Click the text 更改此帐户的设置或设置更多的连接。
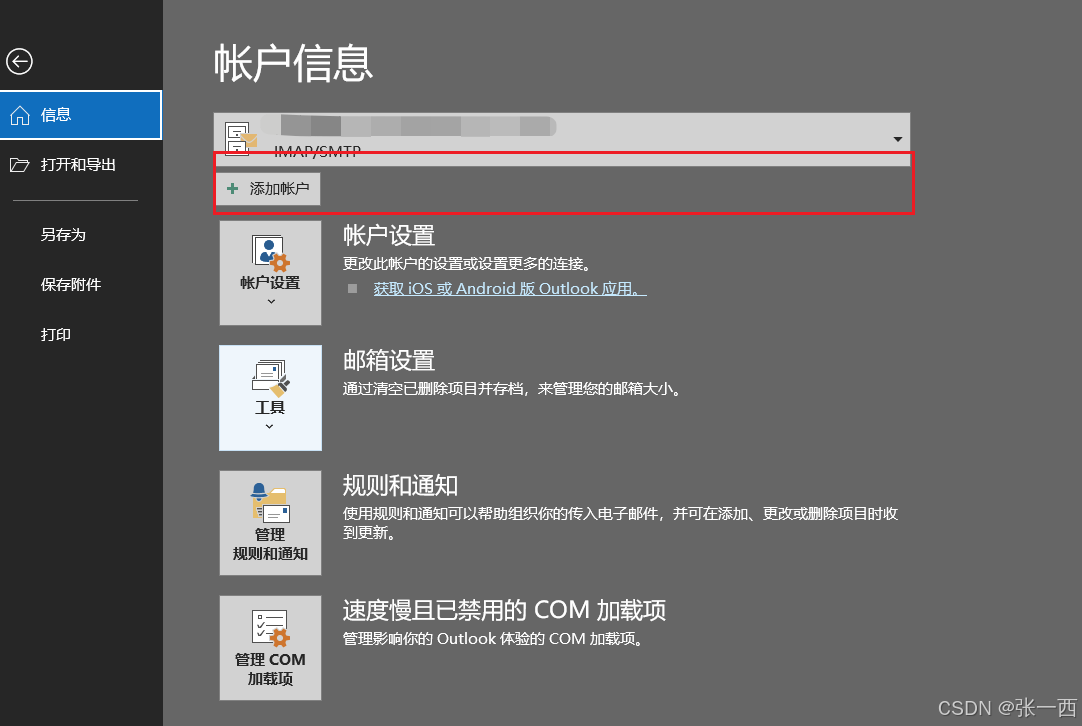The width and height of the screenshot is (1082, 726). [x=467, y=264]
